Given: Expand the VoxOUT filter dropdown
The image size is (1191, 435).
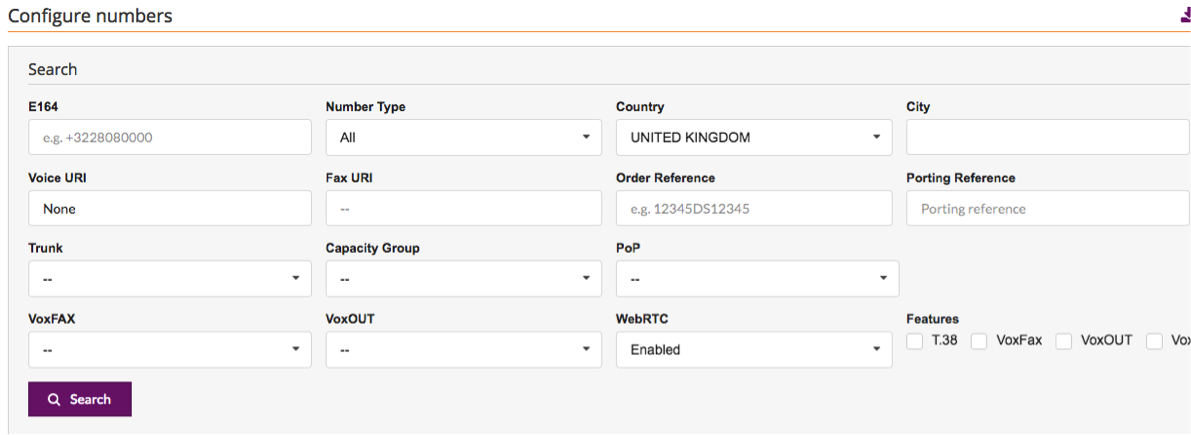Looking at the screenshot, I should pyautogui.click(x=463, y=350).
